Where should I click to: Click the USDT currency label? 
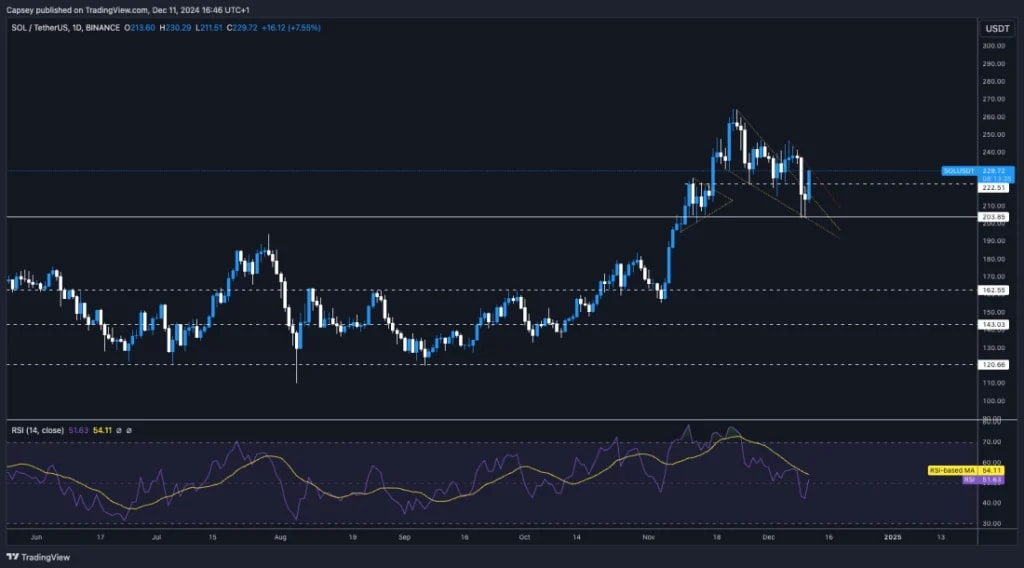pos(997,28)
